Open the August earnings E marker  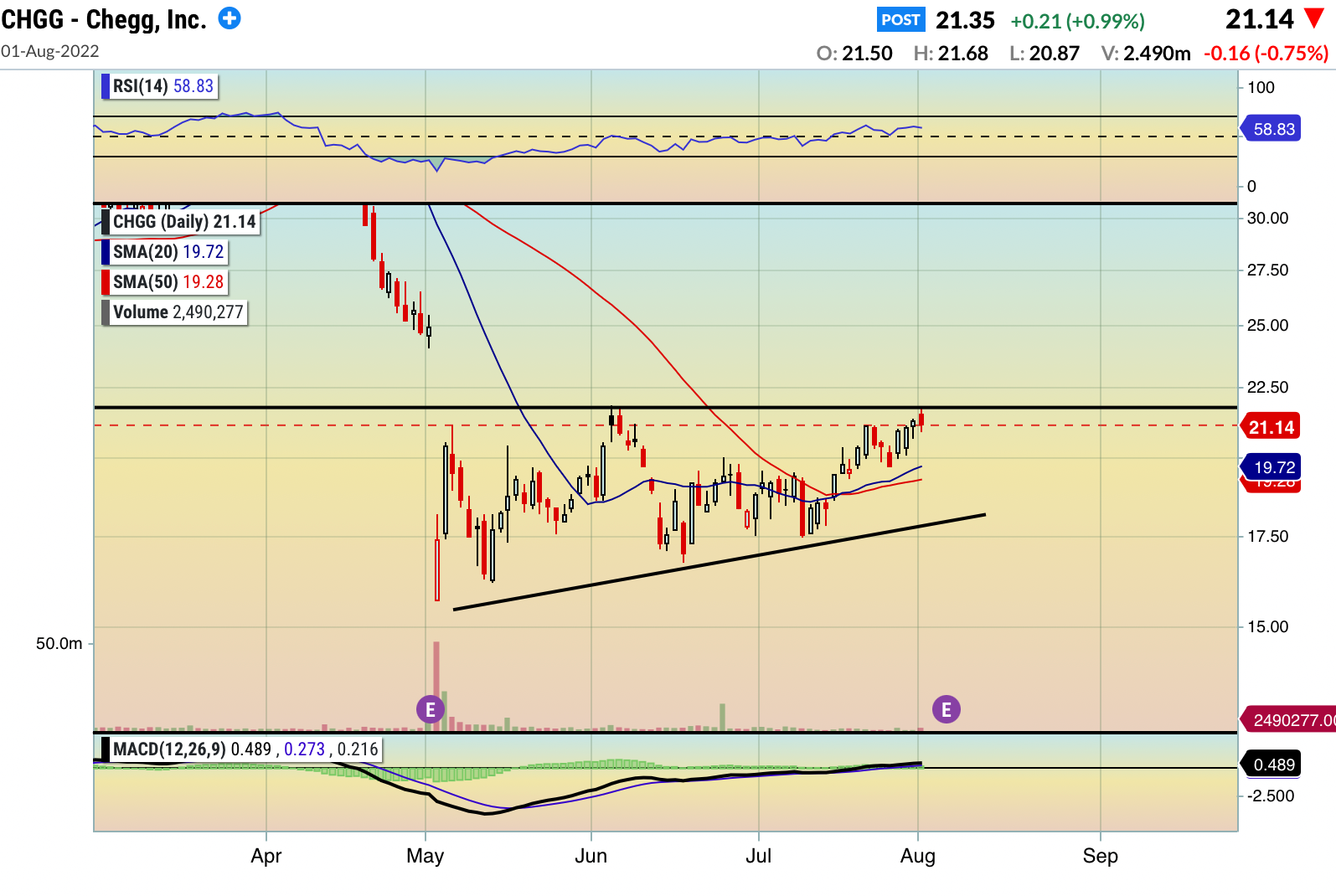click(x=947, y=710)
